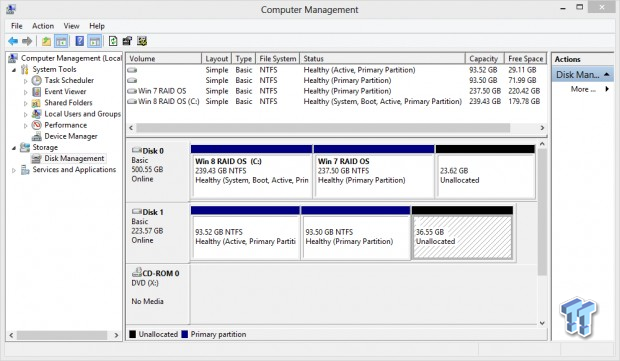The height and width of the screenshot is (361, 620).
Task: Click scroll down arrow of disk view
Action: 542,323
